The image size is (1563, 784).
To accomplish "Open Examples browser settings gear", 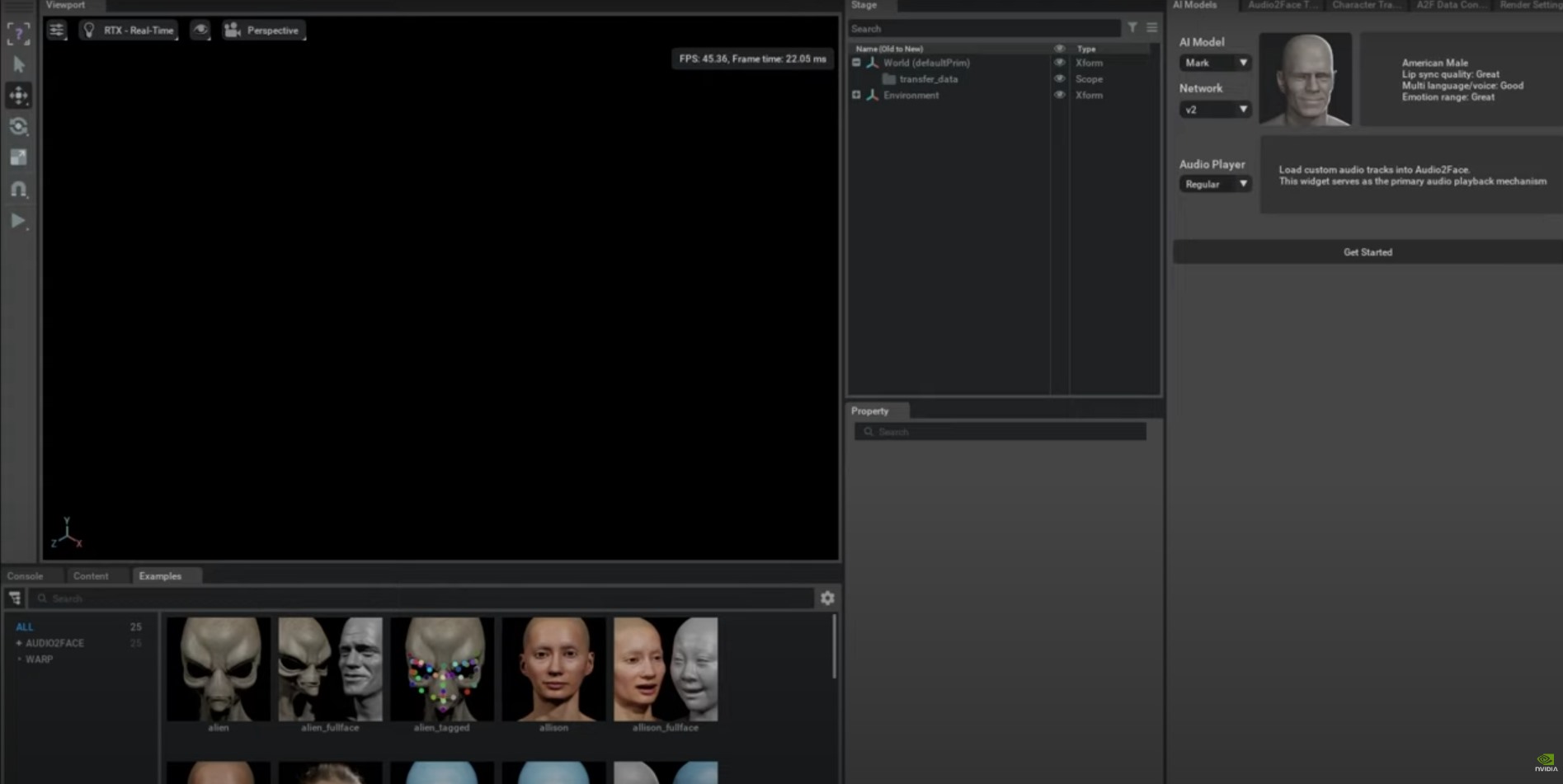I will (827, 599).
